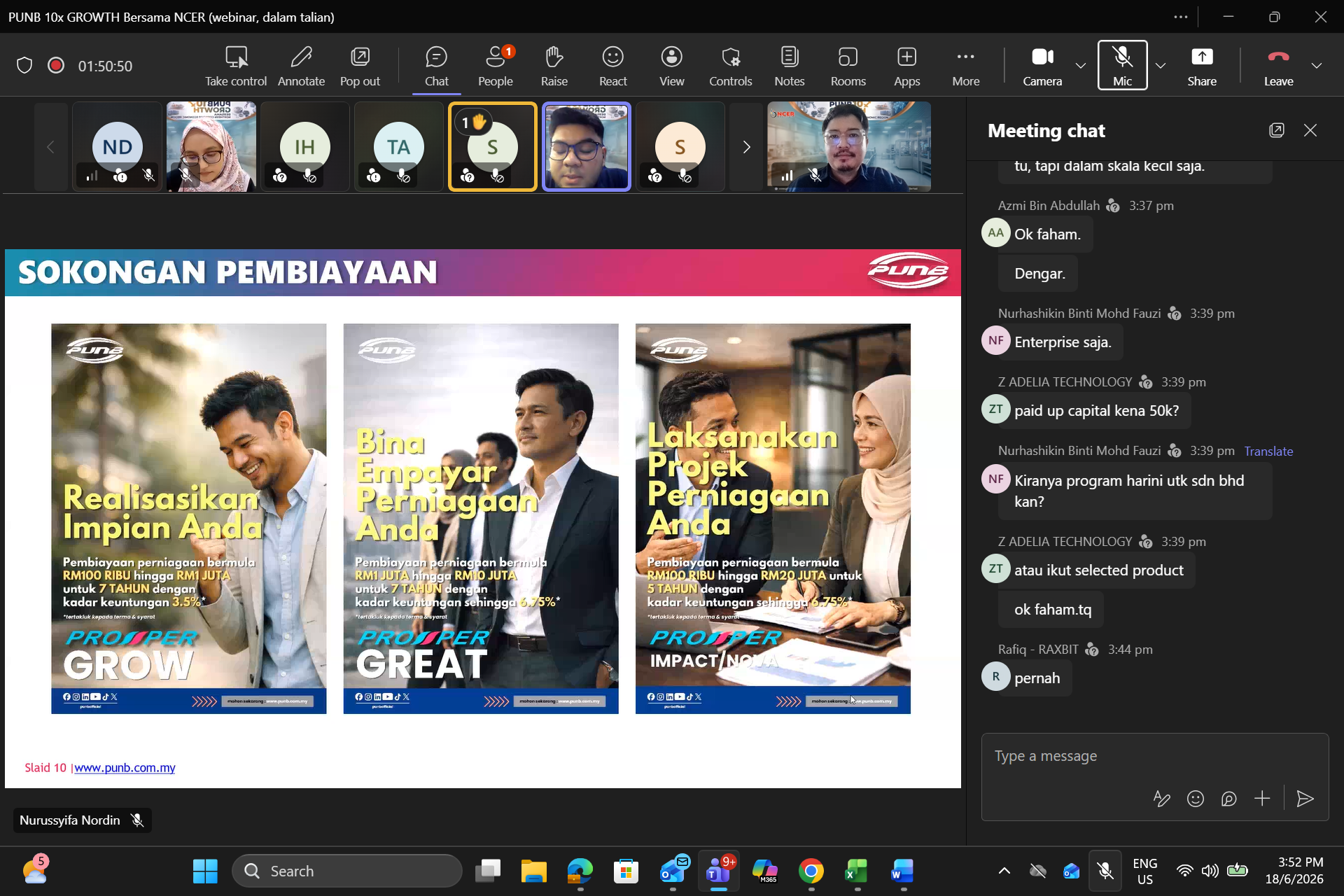Expand camera options dropdown arrow
The width and height of the screenshot is (1344, 896).
(x=1081, y=66)
